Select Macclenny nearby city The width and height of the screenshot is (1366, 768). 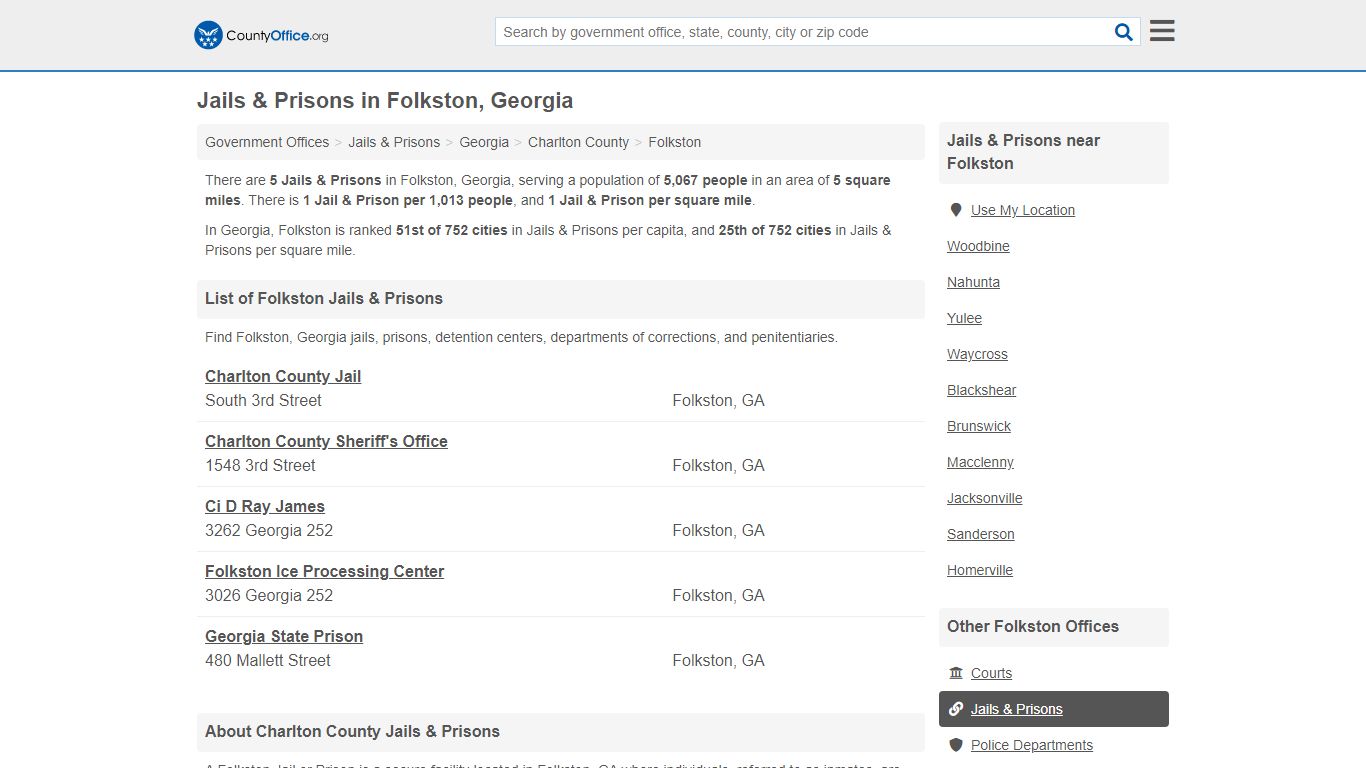click(980, 462)
